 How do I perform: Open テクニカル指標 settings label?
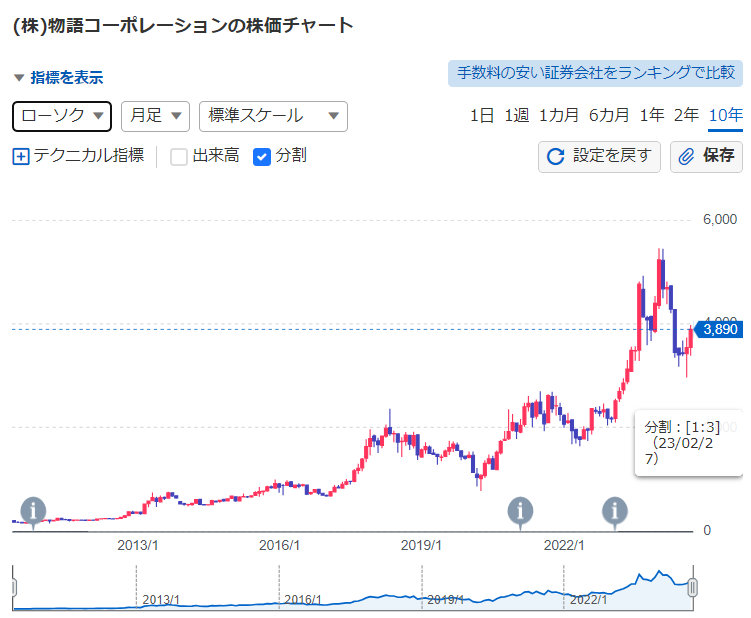[89, 156]
